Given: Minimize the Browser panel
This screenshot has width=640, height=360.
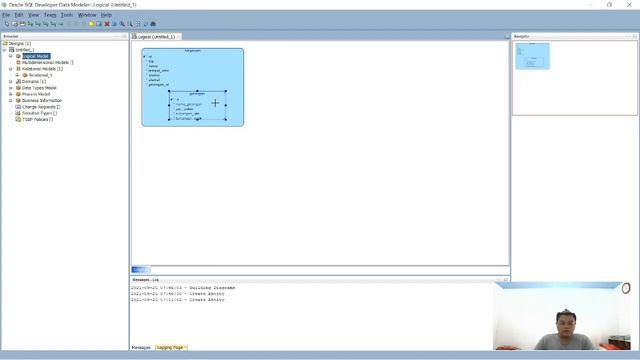Looking at the screenshot, I should (117, 36).
